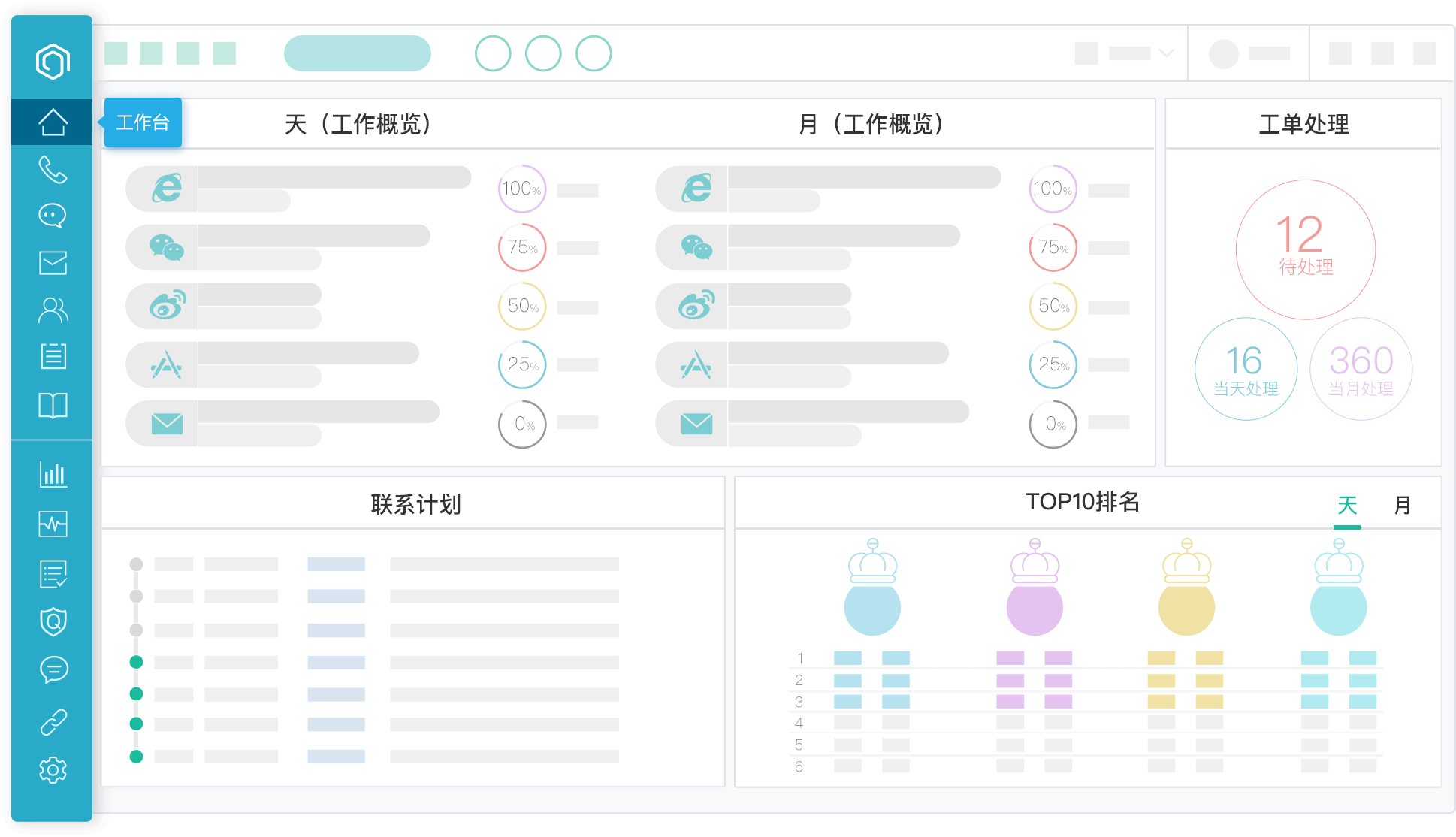1456x837 pixels.
Task: Switch TOP10 ranking to the 月 tab
Action: [1402, 505]
